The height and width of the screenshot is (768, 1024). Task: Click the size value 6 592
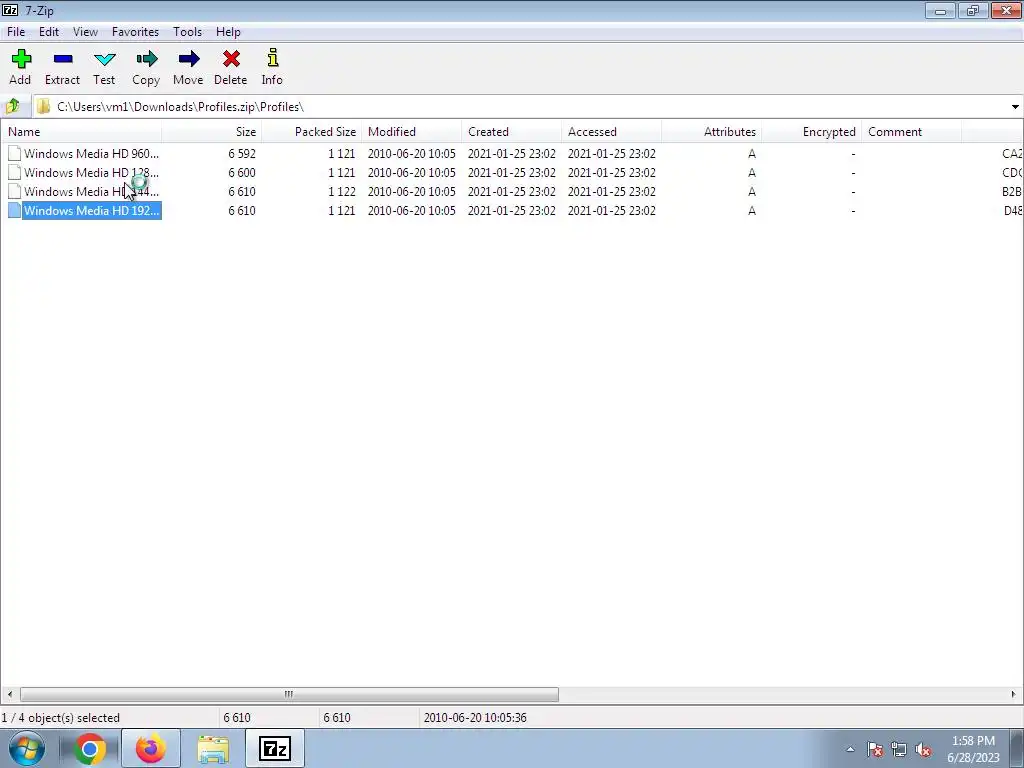(242, 153)
